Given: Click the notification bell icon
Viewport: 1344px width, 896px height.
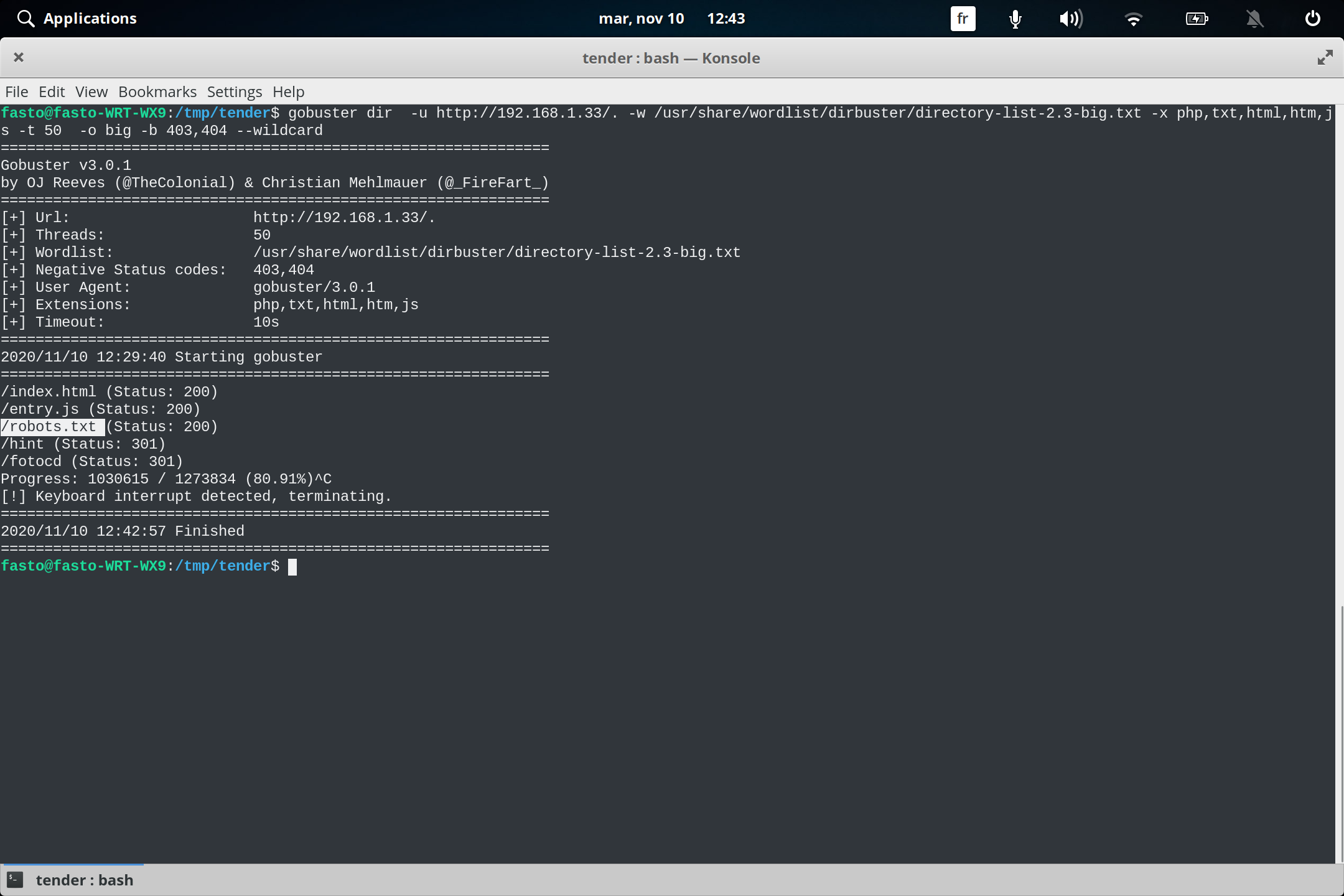Looking at the screenshot, I should coord(1255,19).
